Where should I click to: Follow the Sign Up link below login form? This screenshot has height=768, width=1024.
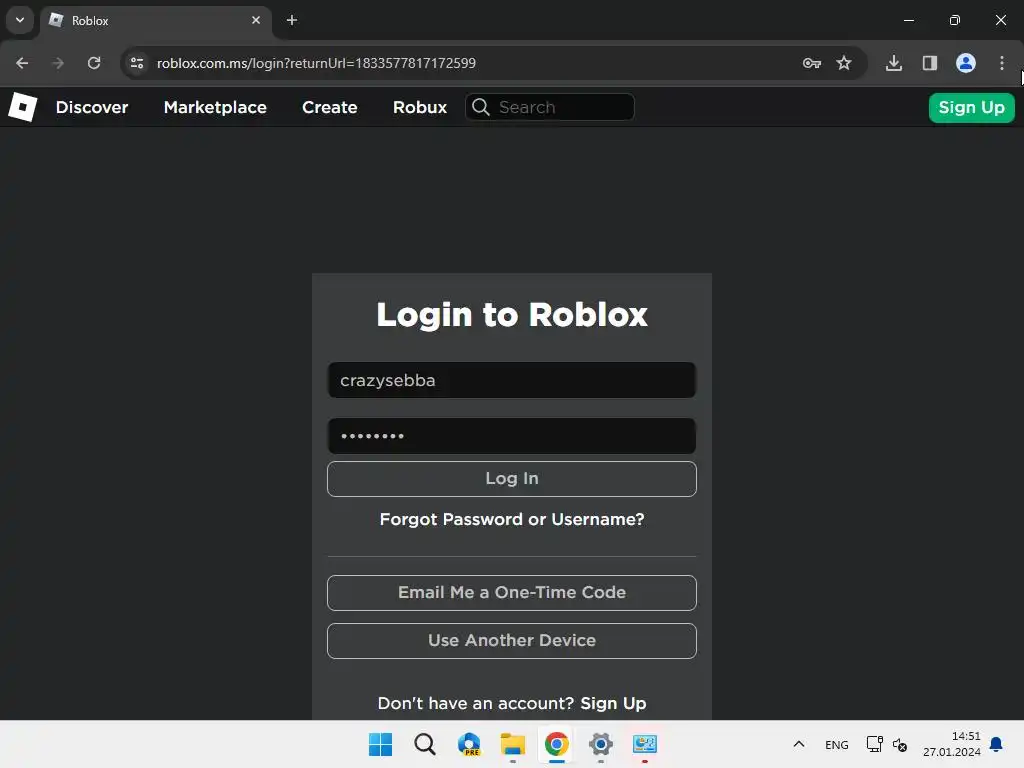point(613,703)
